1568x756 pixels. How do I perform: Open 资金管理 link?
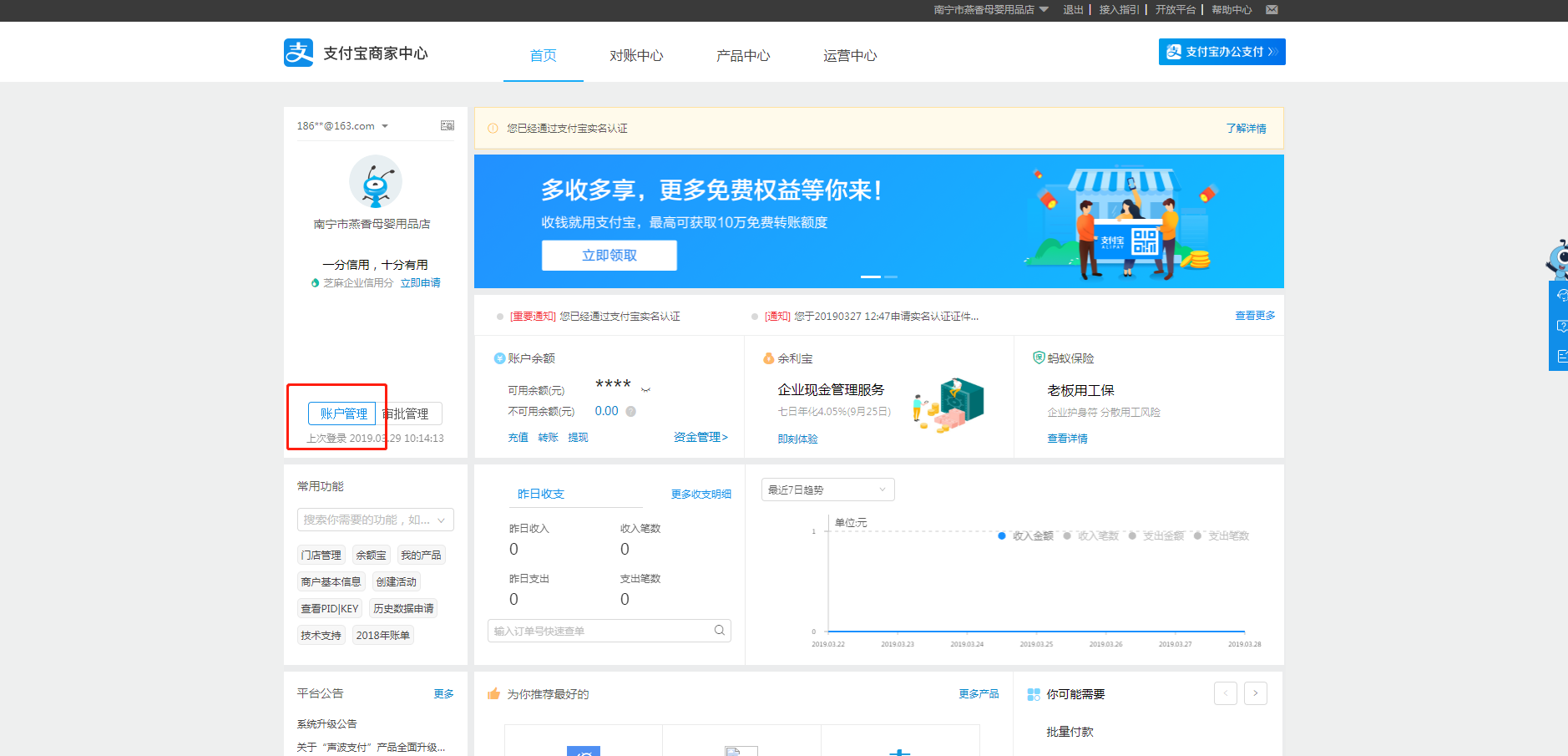701,437
